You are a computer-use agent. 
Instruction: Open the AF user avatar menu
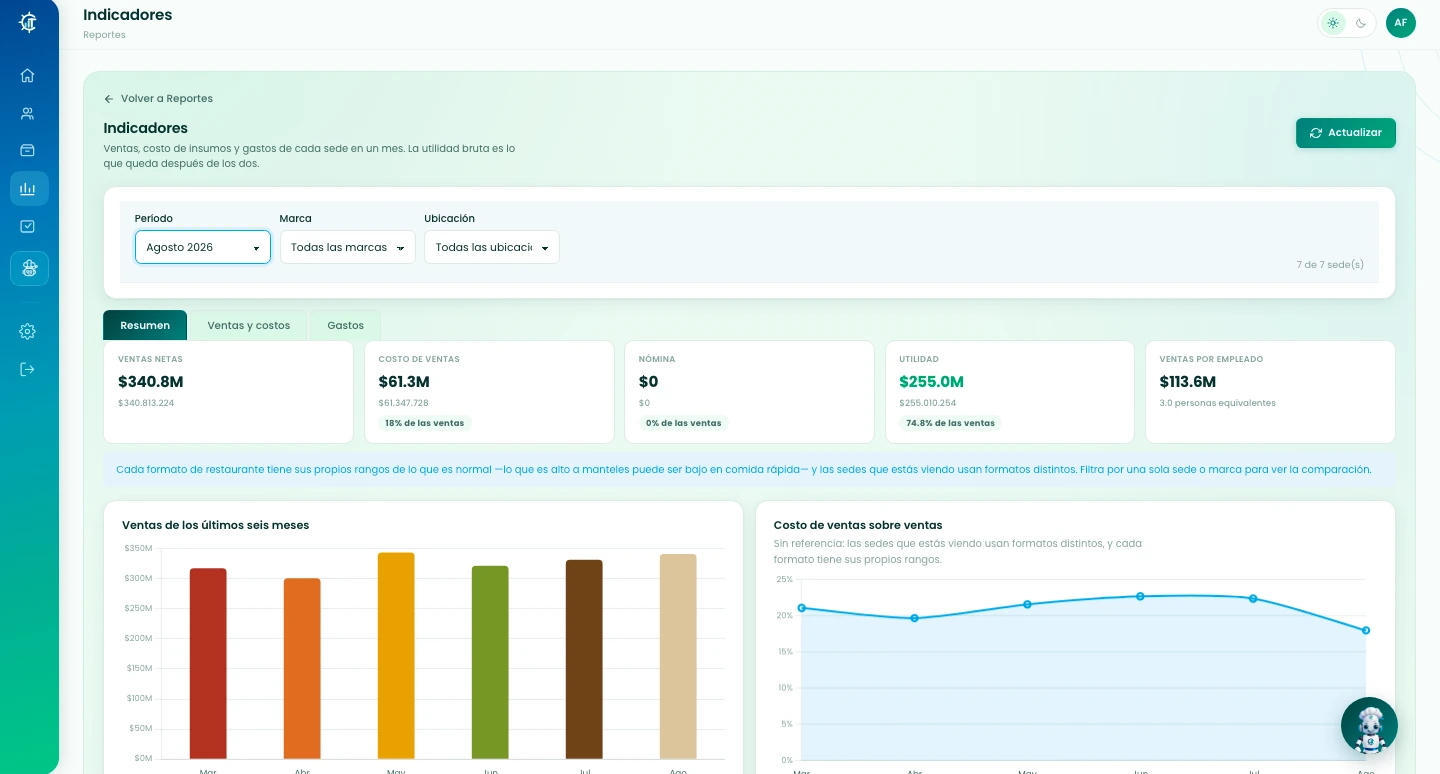pos(1401,23)
